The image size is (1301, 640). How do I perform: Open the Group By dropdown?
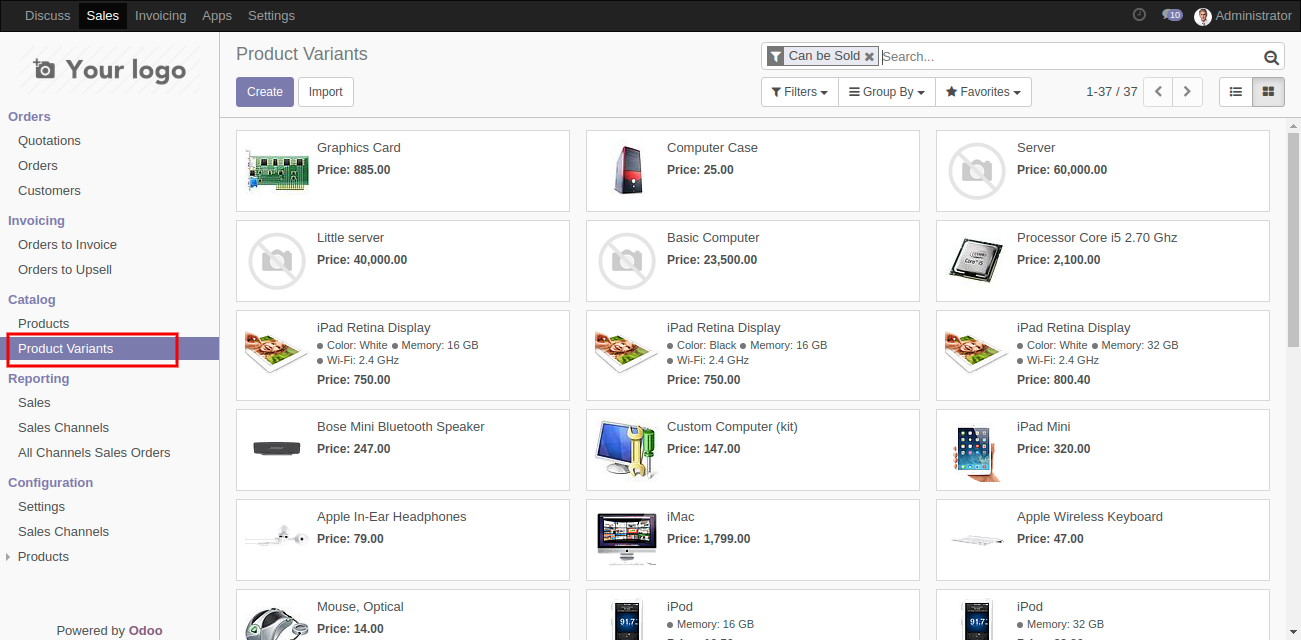tap(885, 91)
